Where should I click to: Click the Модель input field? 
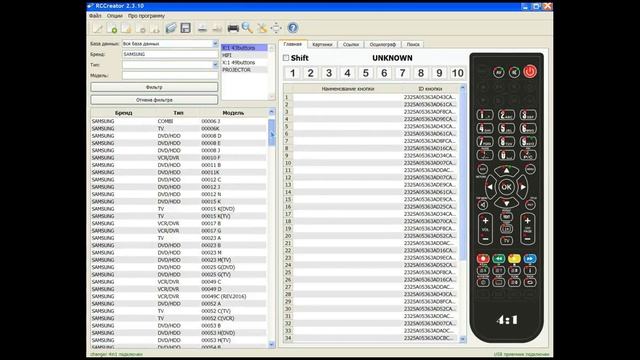pos(170,75)
